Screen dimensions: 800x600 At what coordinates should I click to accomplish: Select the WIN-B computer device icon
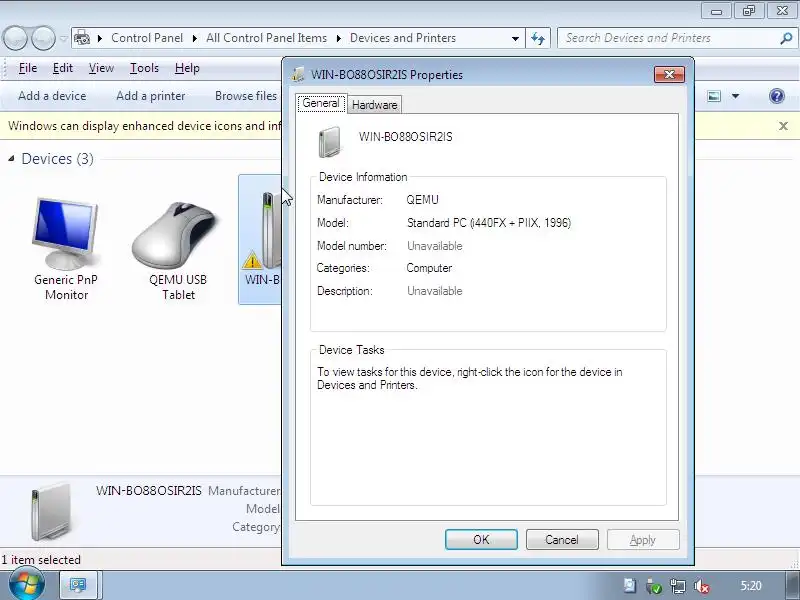point(260,239)
